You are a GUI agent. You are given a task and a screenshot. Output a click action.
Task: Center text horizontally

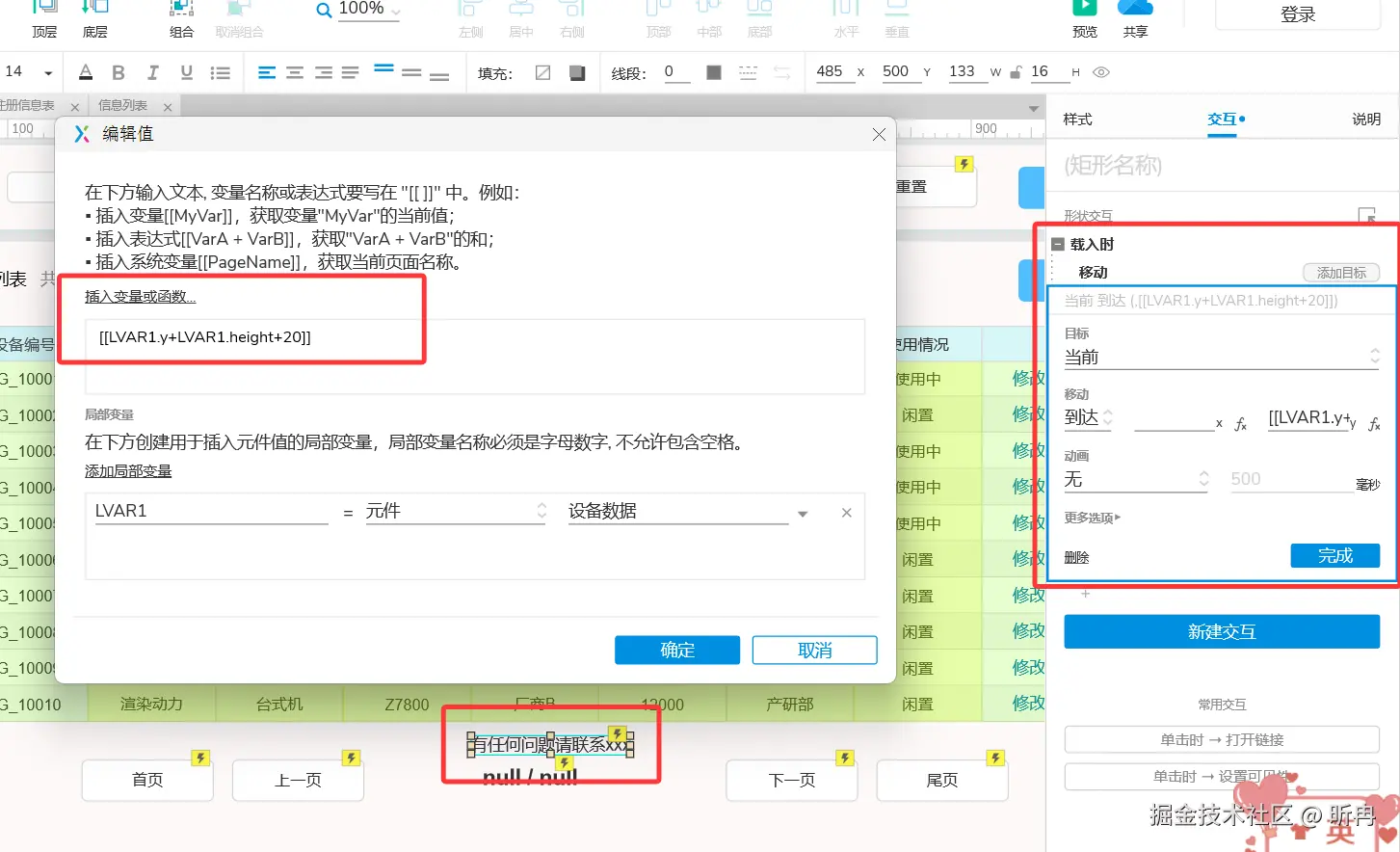[295, 72]
